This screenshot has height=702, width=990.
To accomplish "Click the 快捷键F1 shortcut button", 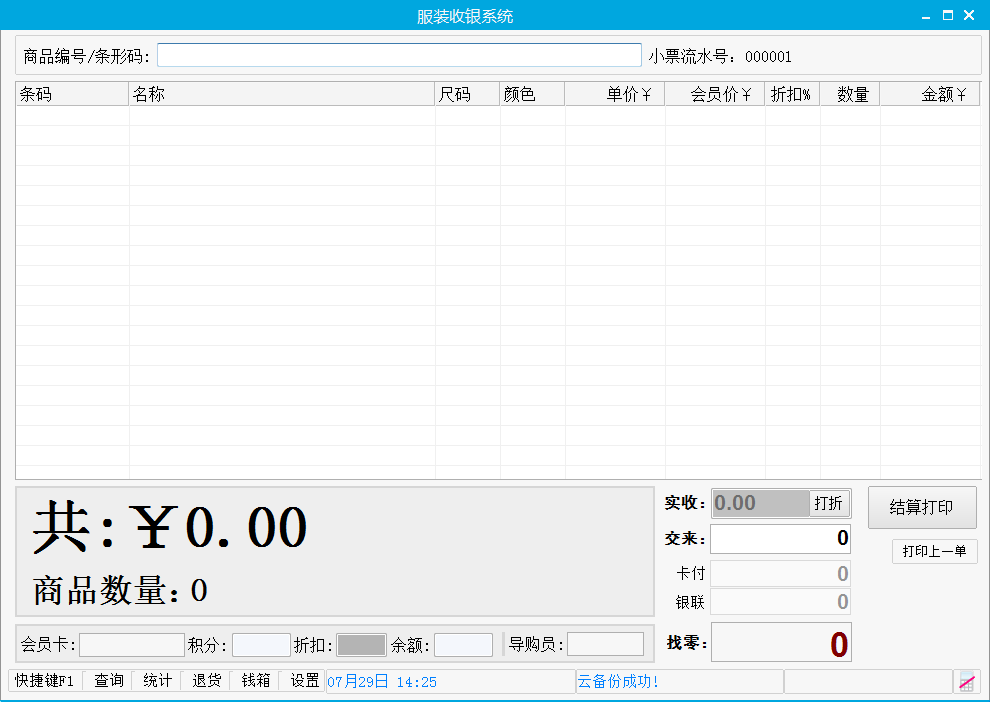I will (x=45, y=681).
